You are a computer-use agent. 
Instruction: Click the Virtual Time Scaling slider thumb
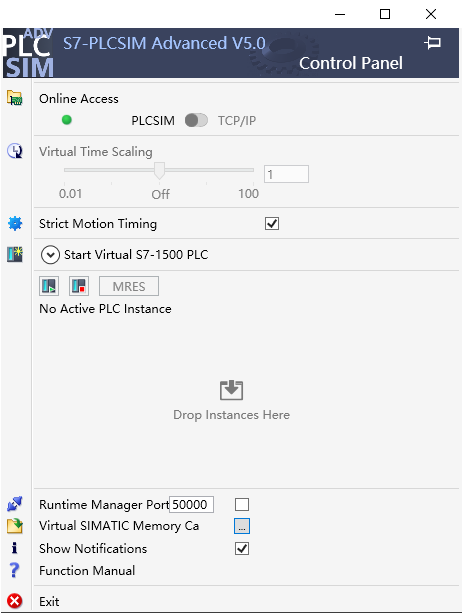[159, 171]
